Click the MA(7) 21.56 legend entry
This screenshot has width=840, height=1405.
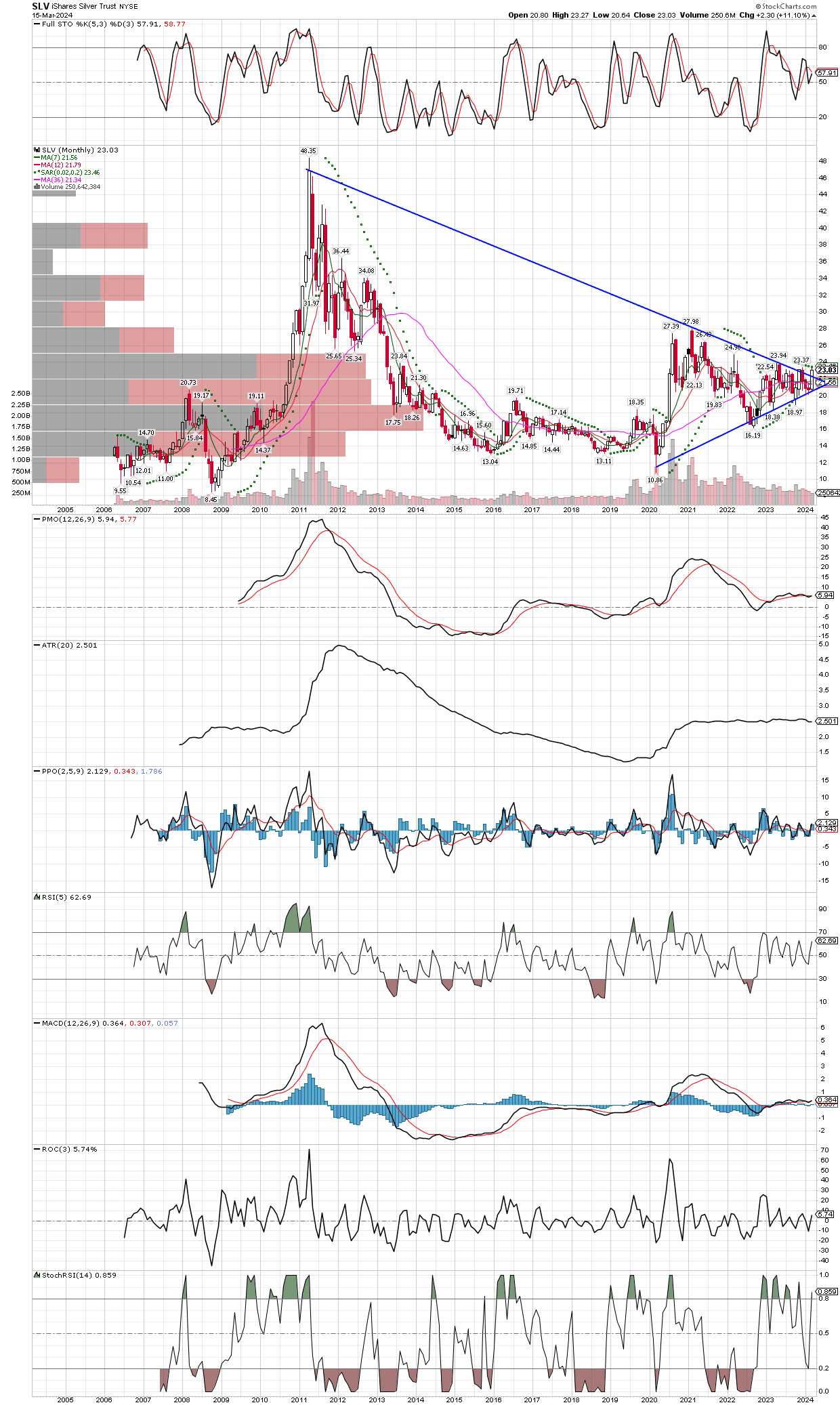click(x=59, y=157)
